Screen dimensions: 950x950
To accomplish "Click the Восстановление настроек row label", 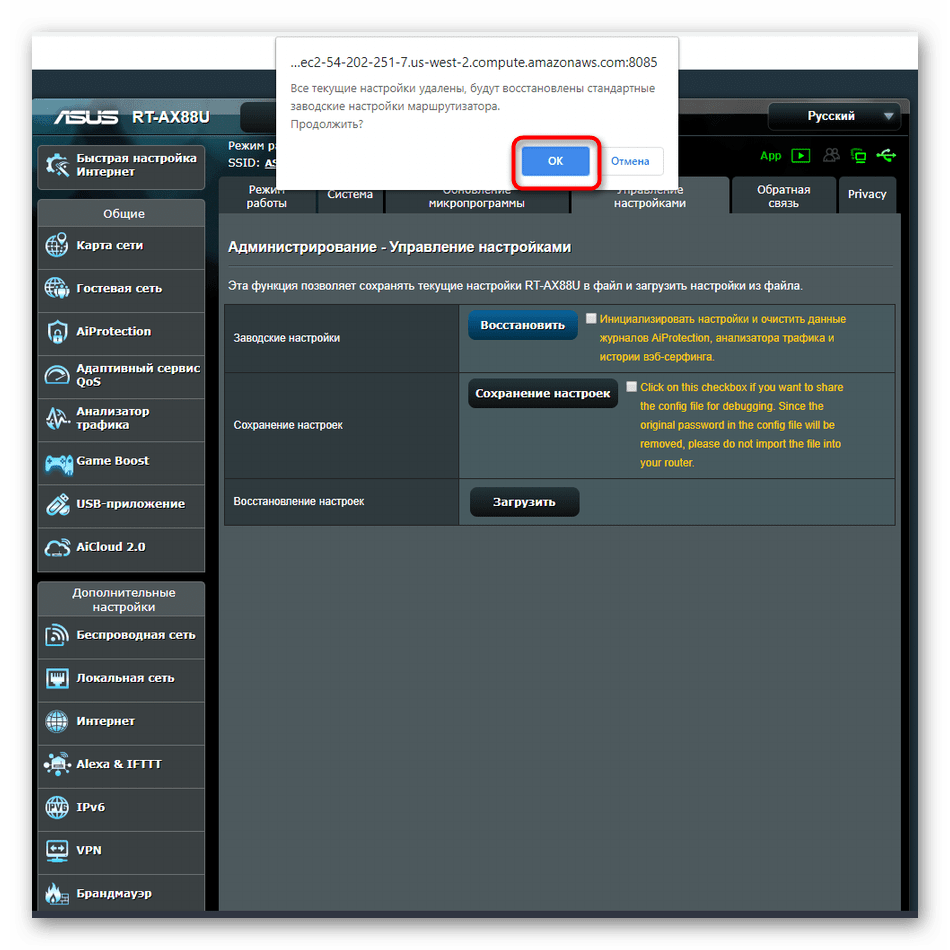I will [299, 502].
